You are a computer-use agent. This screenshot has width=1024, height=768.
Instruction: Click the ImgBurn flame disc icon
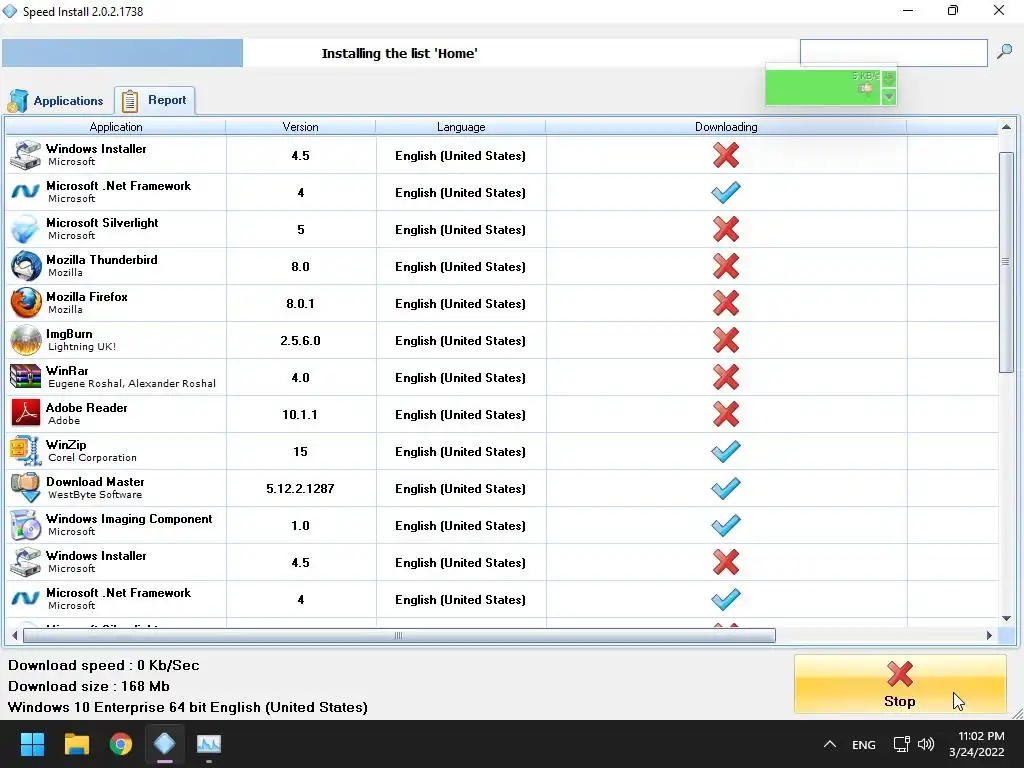point(26,340)
